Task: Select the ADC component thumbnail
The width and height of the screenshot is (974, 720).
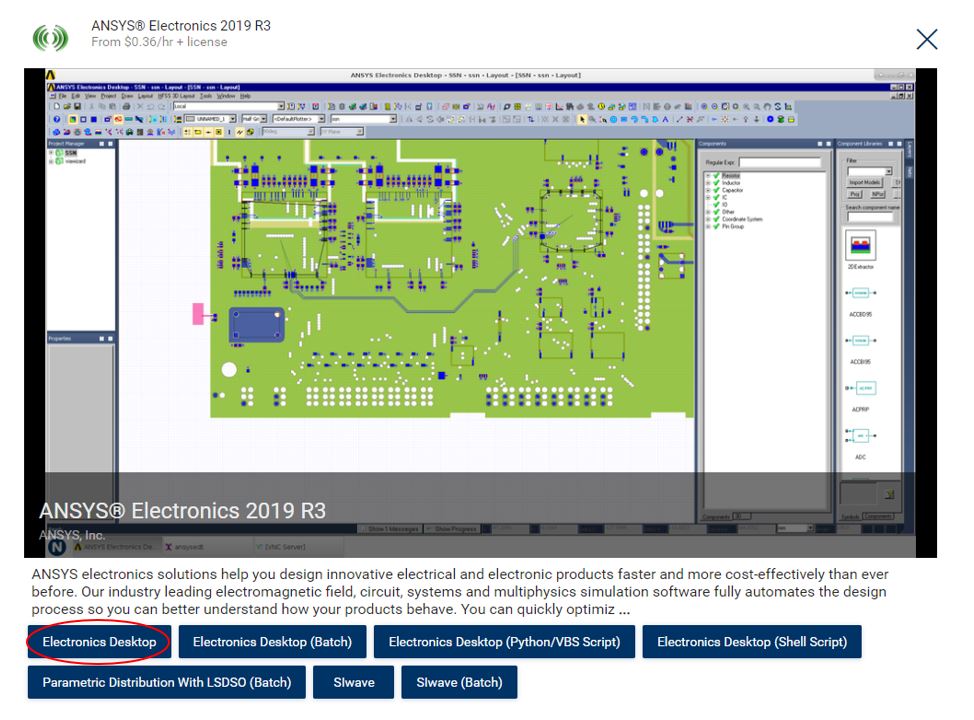Action: pyautogui.click(x=860, y=436)
